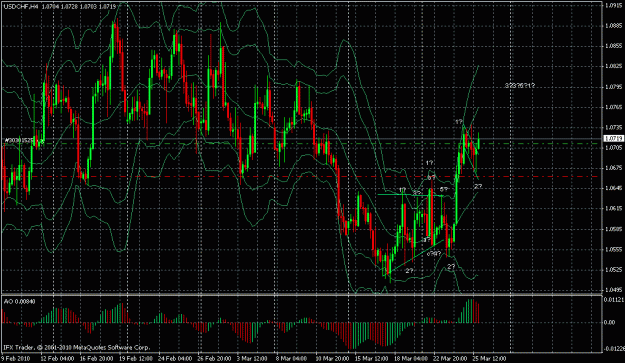The height and width of the screenshot is (363, 625).
Task: Click the 1.0525 price axis label
Action: point(613,270)
